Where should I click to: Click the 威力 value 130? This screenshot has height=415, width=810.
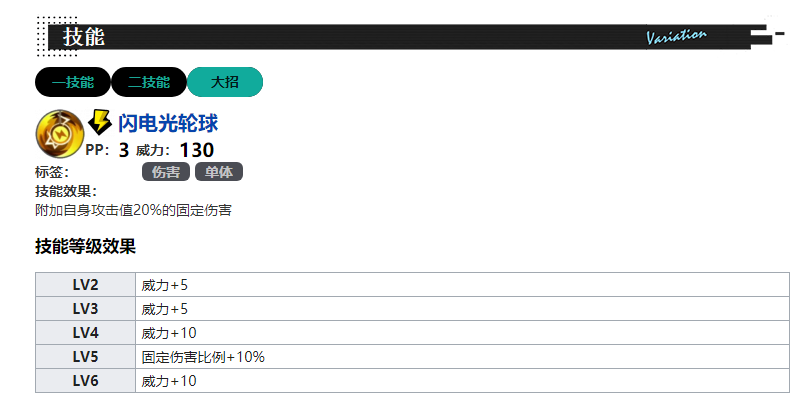coord(196,151)
